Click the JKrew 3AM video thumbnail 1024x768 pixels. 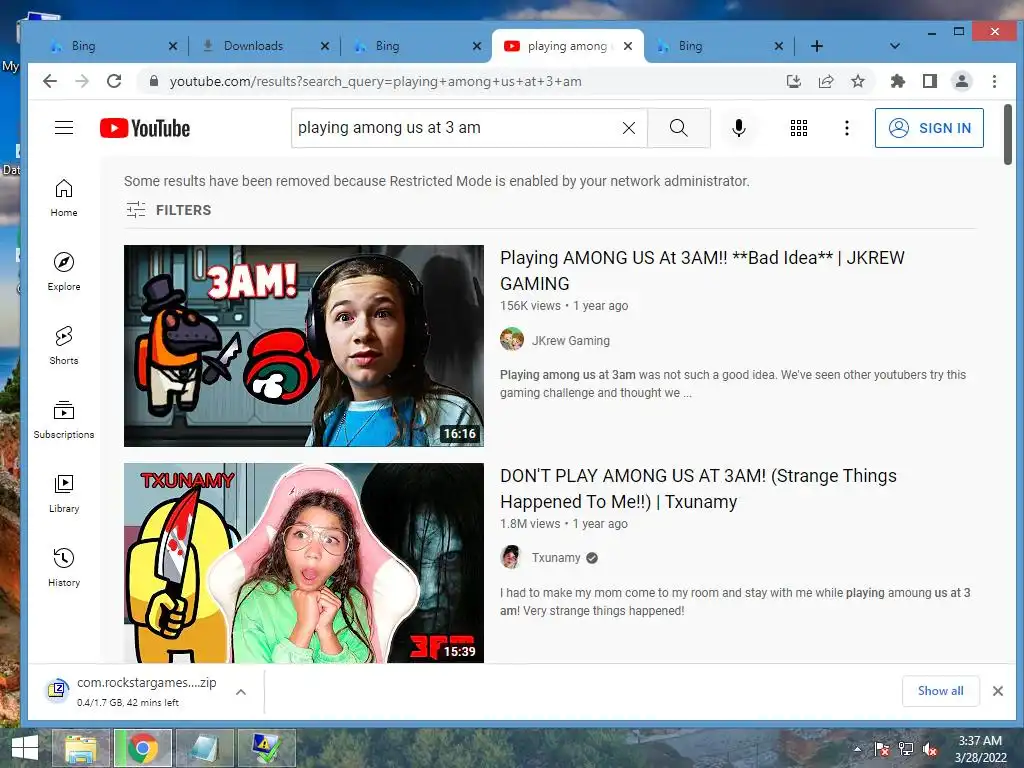pos(304,345)
